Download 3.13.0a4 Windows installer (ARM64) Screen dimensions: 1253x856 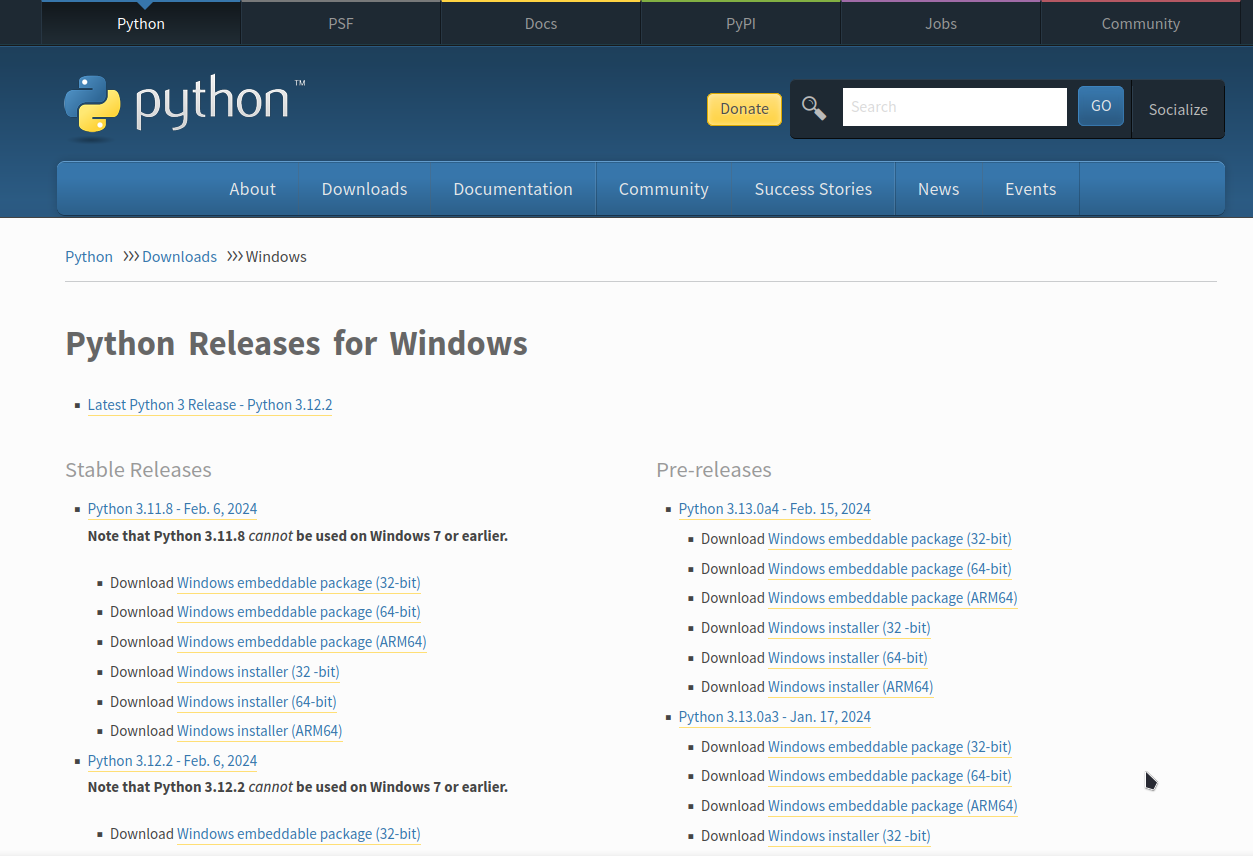click(x=850, y=687)
